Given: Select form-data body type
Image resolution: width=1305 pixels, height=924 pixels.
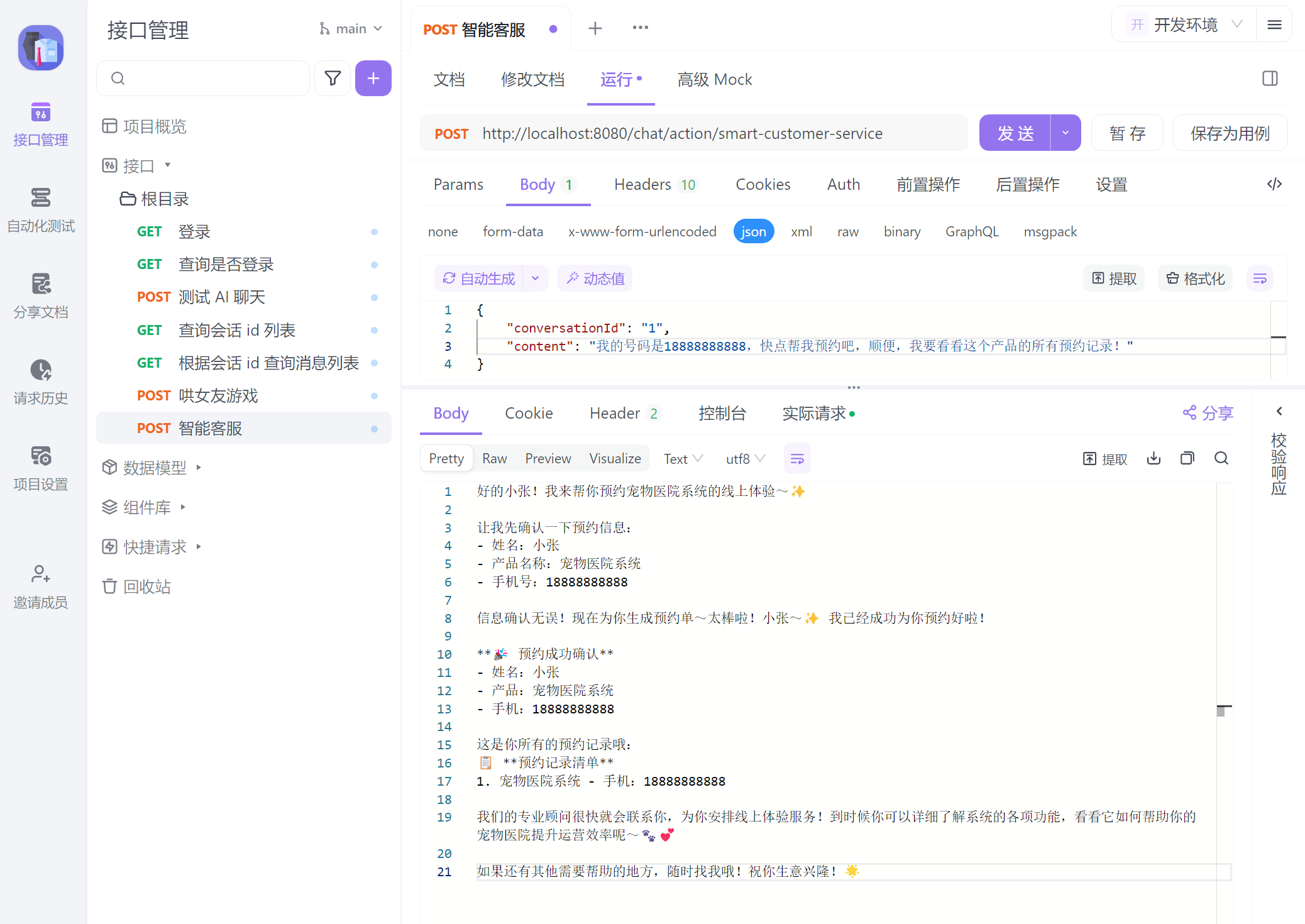Looking at the screenshot, I should 512,231.
